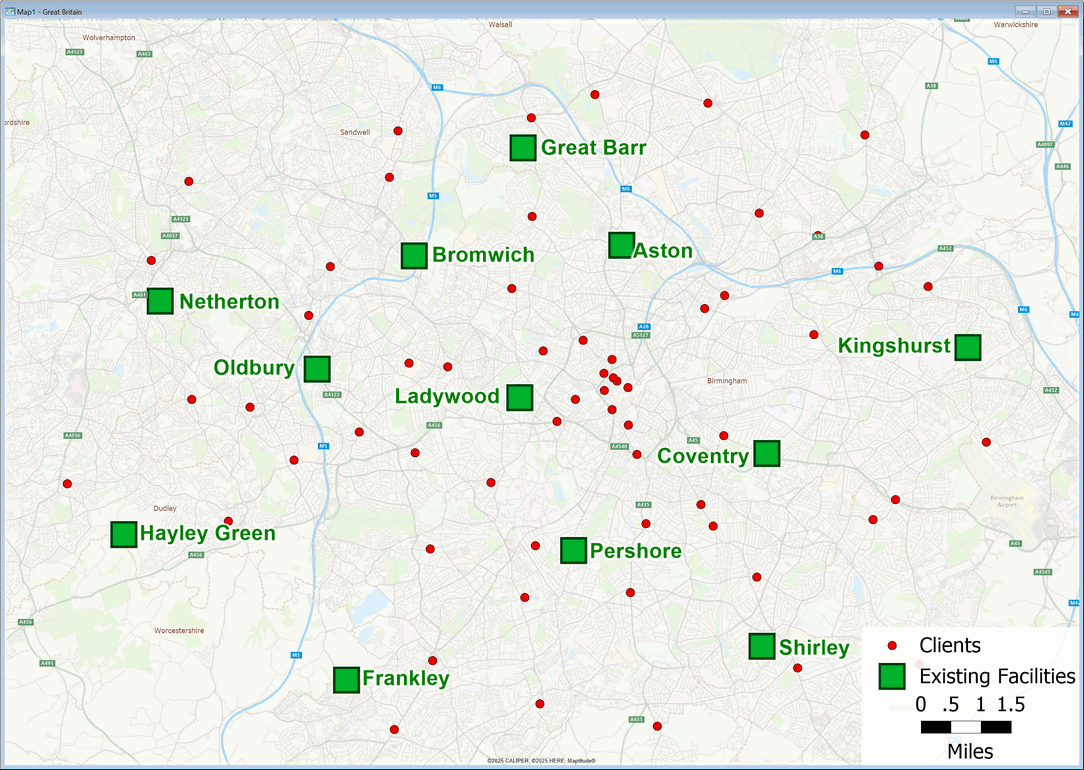The width and height of the screenshot is (1084, 770).
Task: Click the Great Barr label text
Action: 593,147
